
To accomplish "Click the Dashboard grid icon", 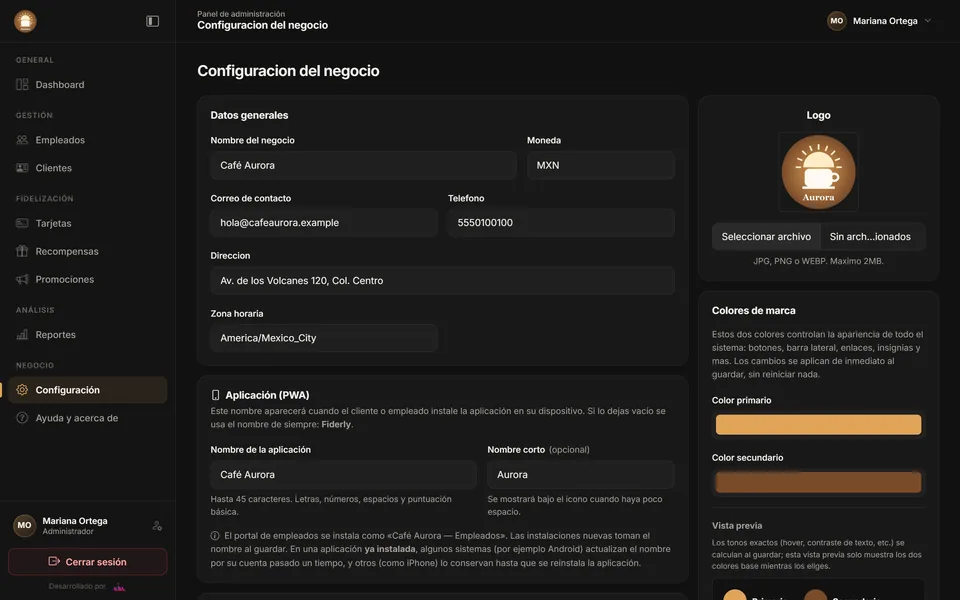I will pos(22,84).
